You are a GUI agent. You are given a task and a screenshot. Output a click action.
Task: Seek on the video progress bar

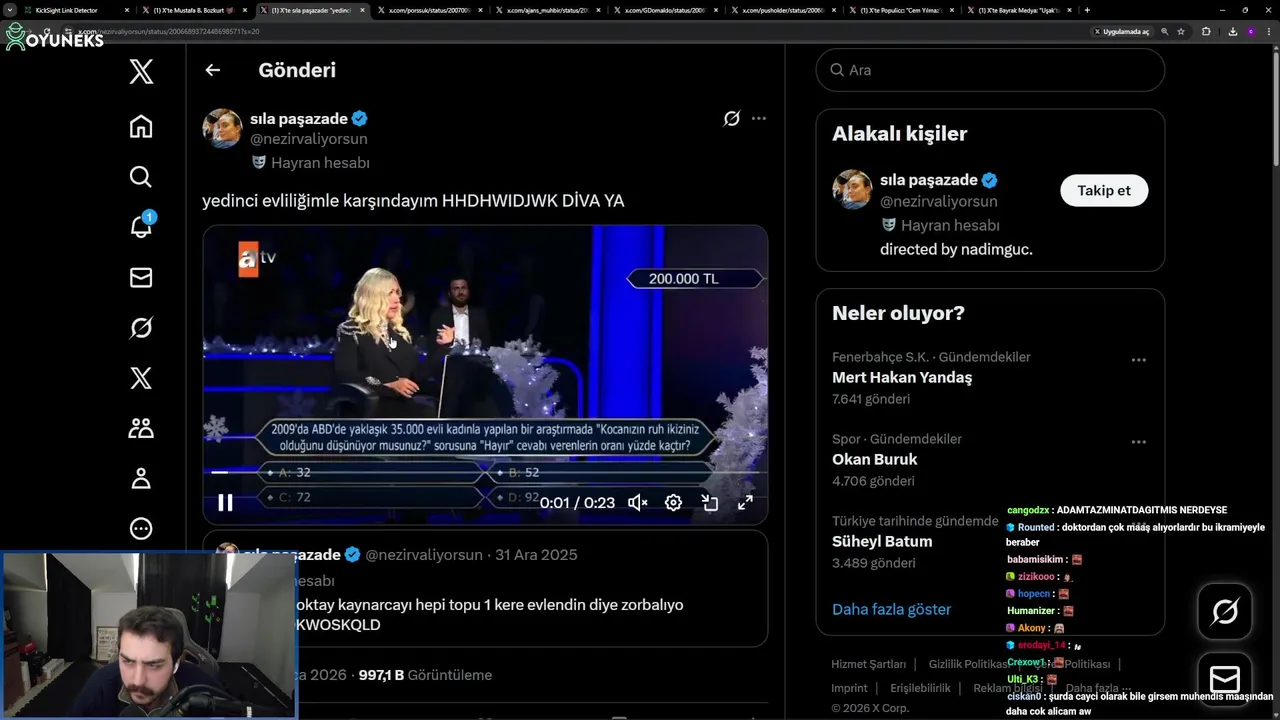(485, 472)
